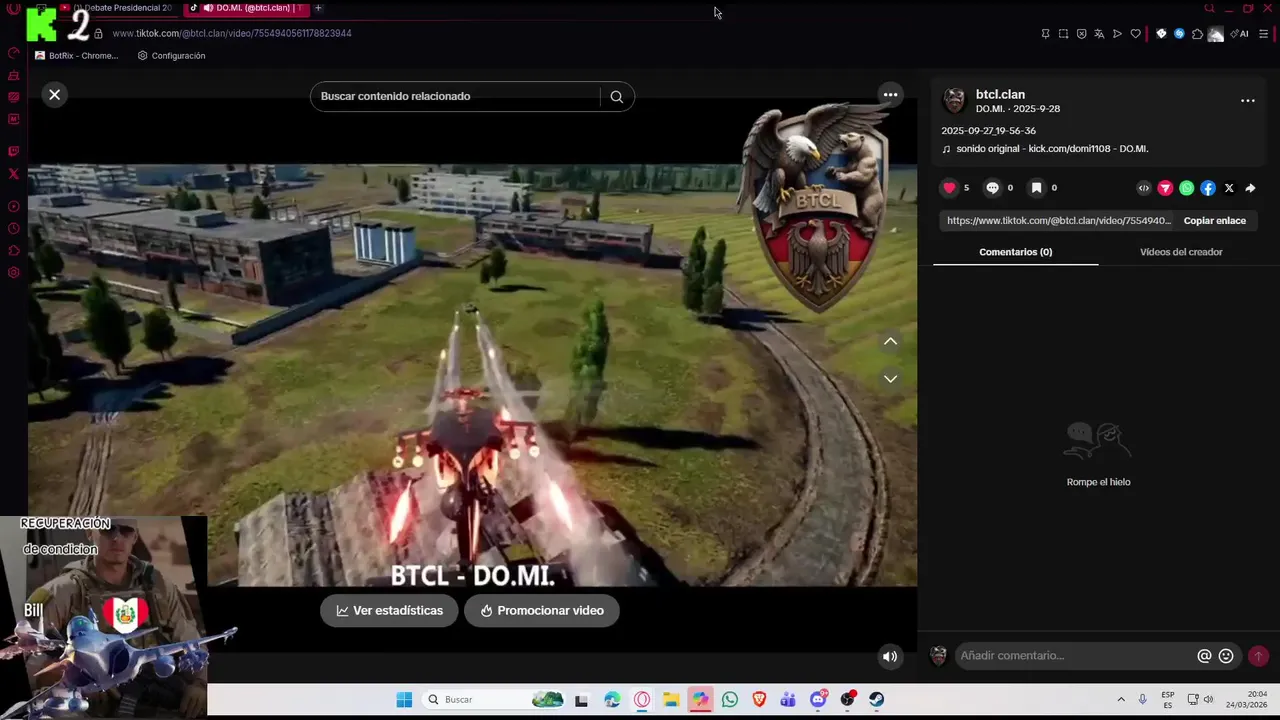Close the TikTok video viewer with X

55,95
